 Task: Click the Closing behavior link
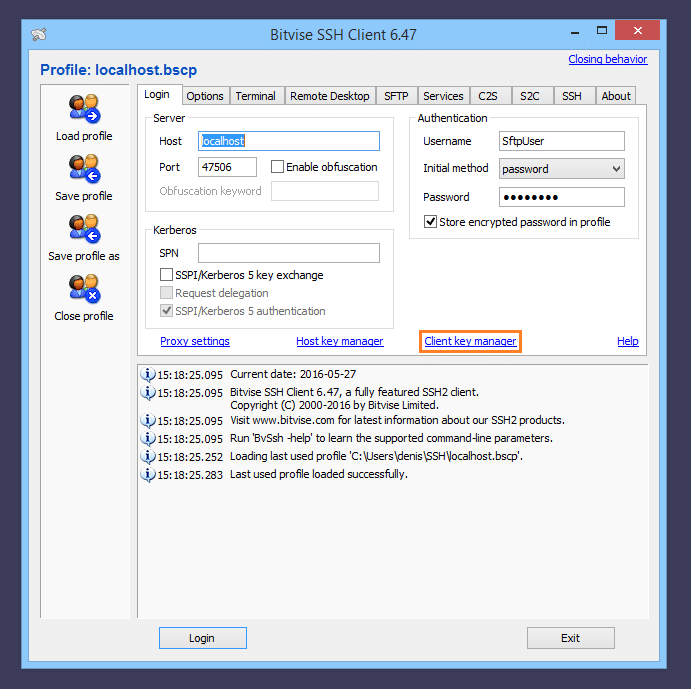click(607, 59)
